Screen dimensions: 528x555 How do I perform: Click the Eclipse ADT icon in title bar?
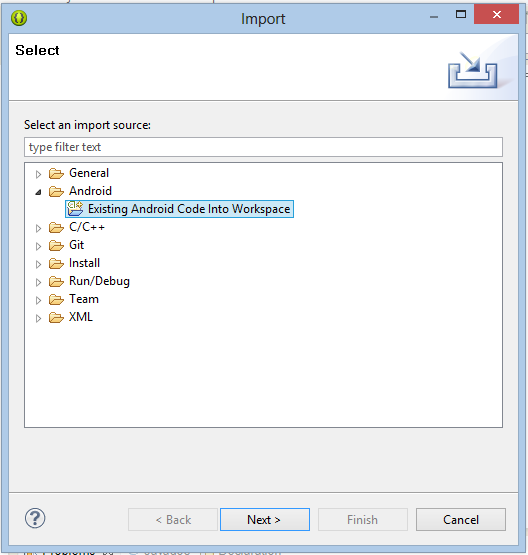pyautogui.click(x=19, y=18)
